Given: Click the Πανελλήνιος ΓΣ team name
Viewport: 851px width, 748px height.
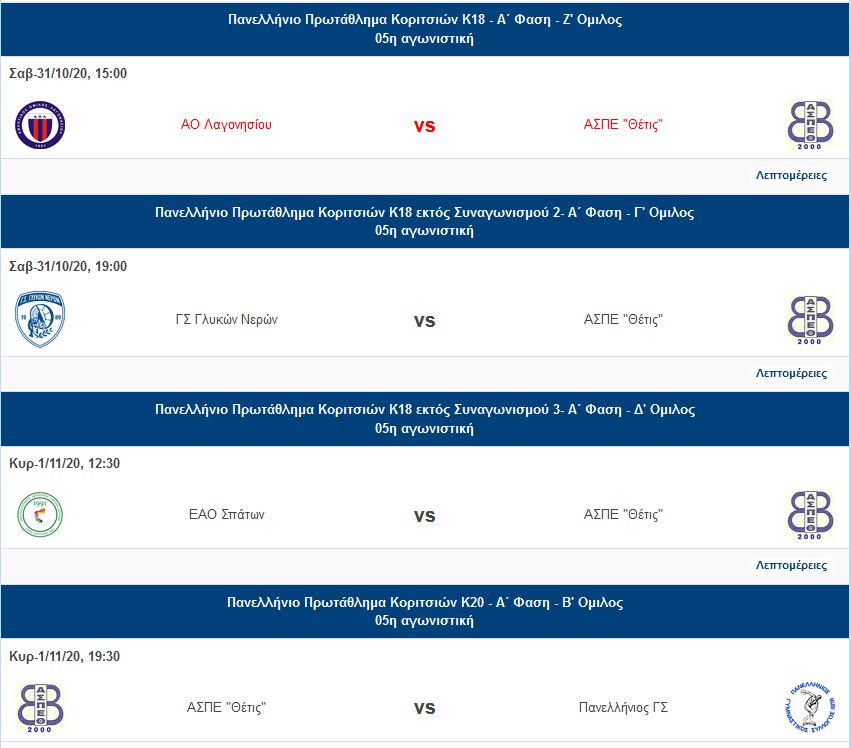Looking at the screenshot, I should click(x=623, y=708).
